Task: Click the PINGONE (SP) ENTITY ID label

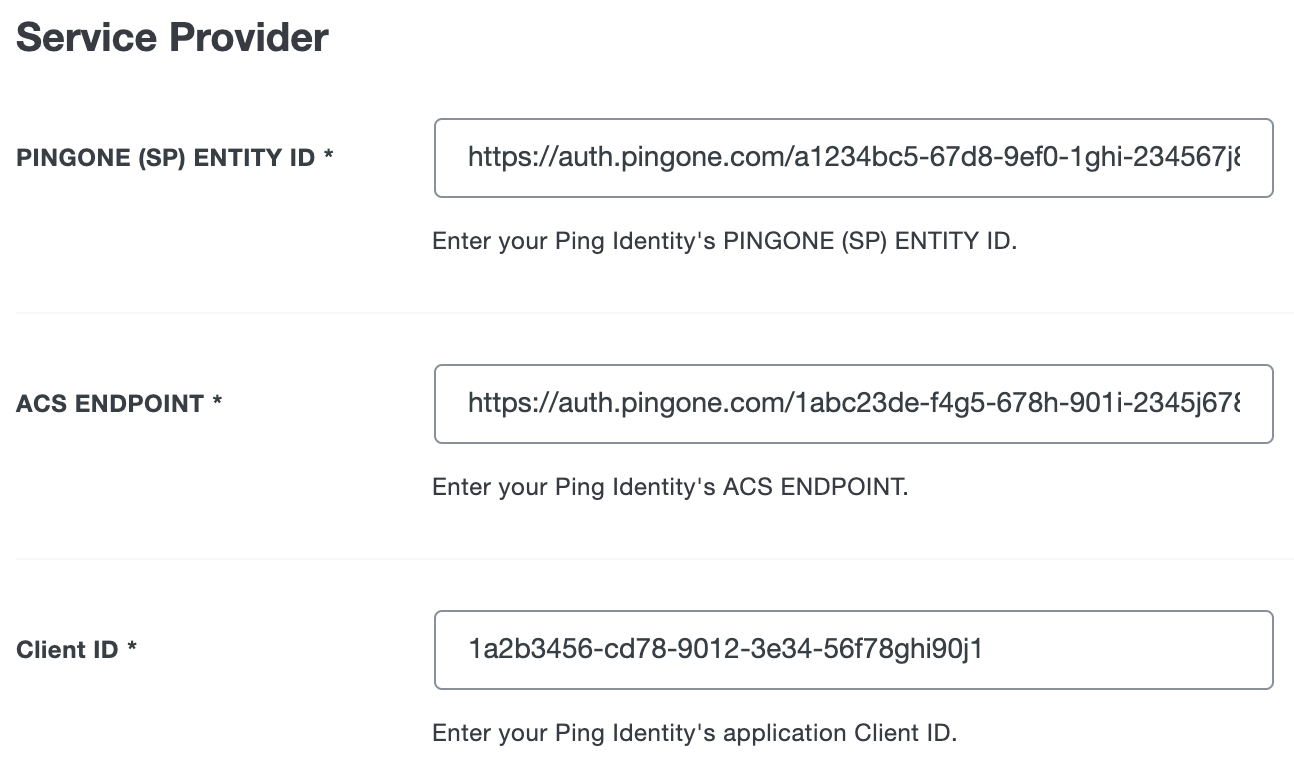Action: pyautogui.click(x=160, y=157)
